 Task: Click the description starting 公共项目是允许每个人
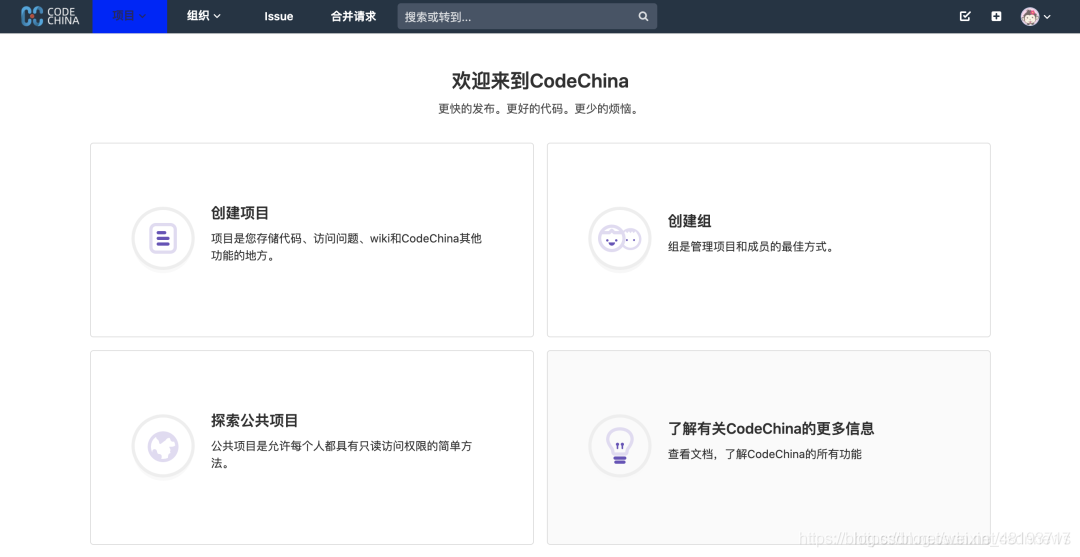pyautogui.click(x=341, y=454)
